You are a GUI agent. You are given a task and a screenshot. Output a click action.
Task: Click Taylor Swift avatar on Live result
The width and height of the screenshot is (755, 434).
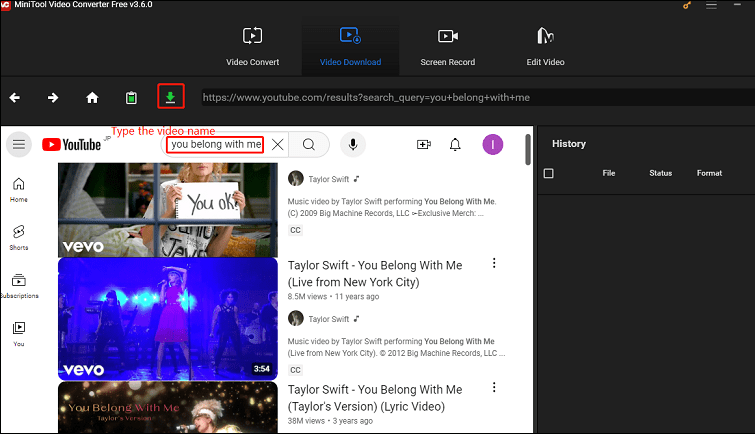point(296,318)
